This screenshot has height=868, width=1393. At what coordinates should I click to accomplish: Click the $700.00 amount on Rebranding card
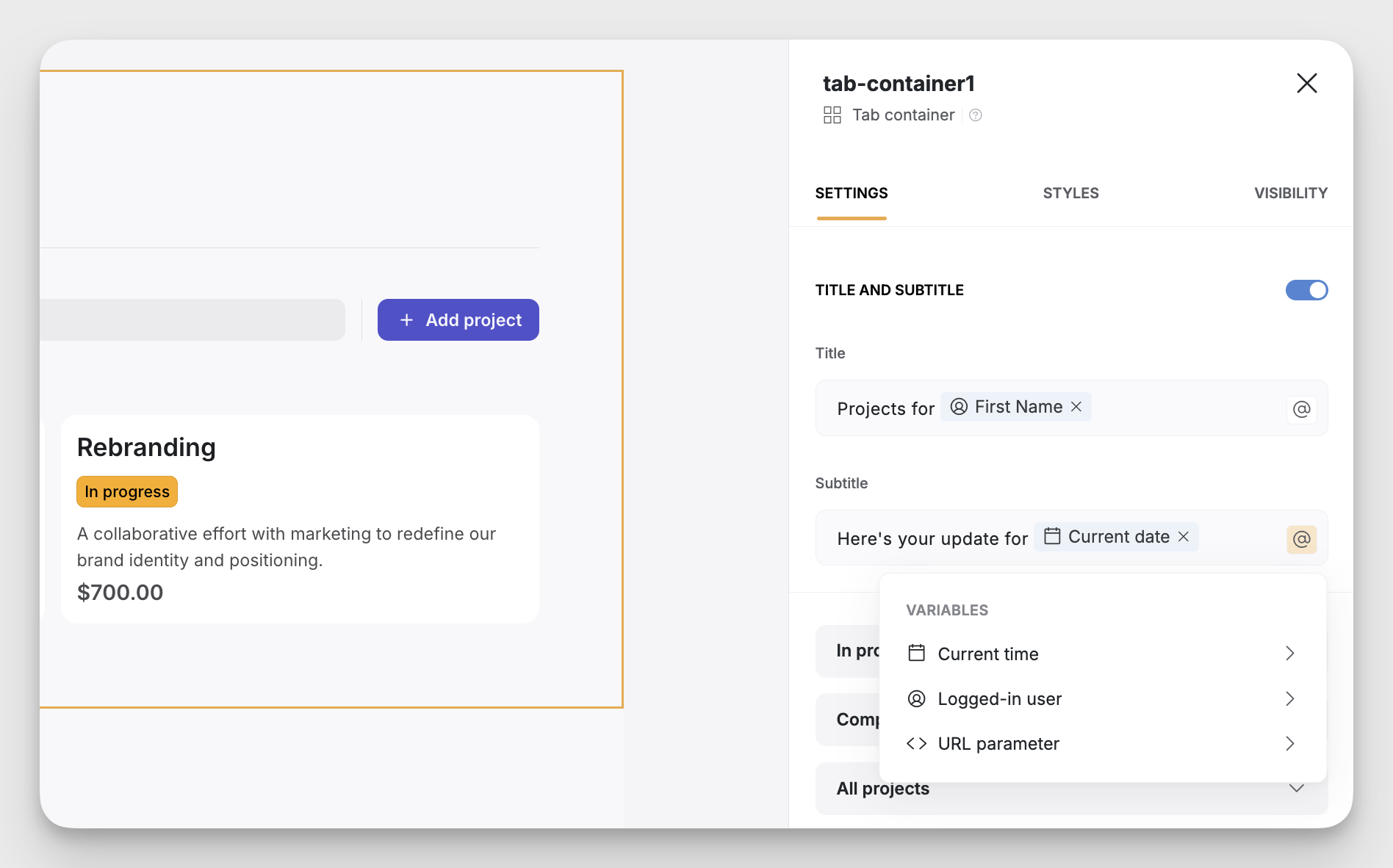pyautogui.click(x=120, y=592)
